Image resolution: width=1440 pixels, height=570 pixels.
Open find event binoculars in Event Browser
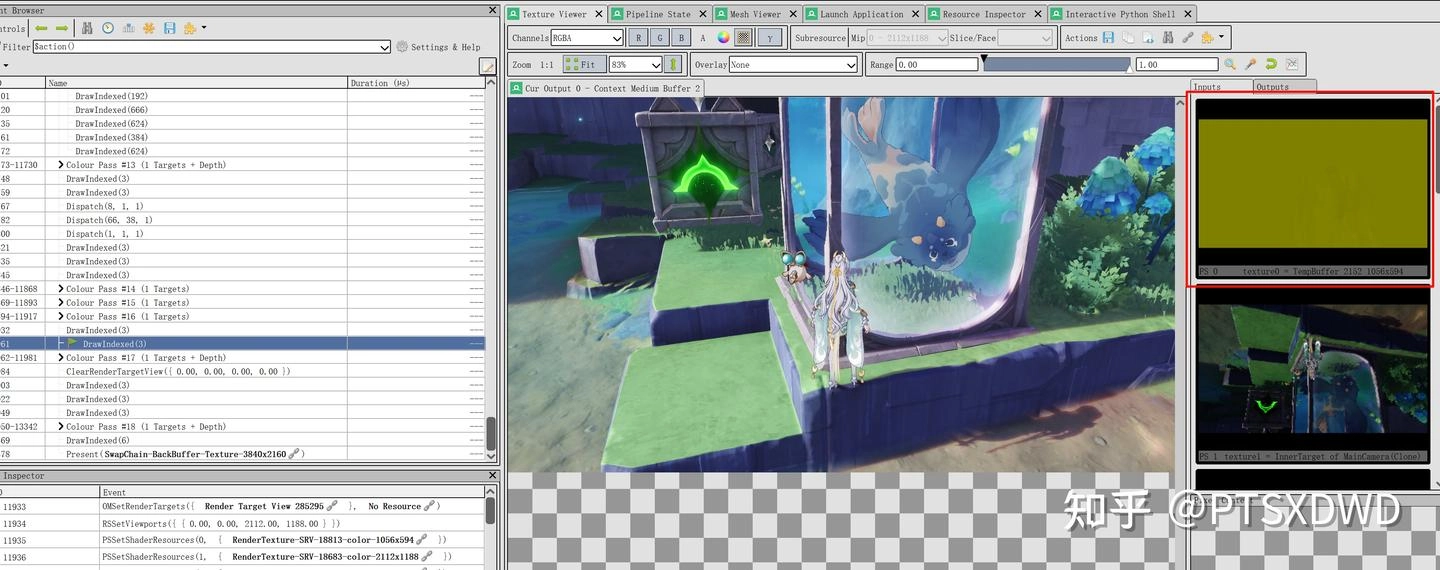point(88,28)
